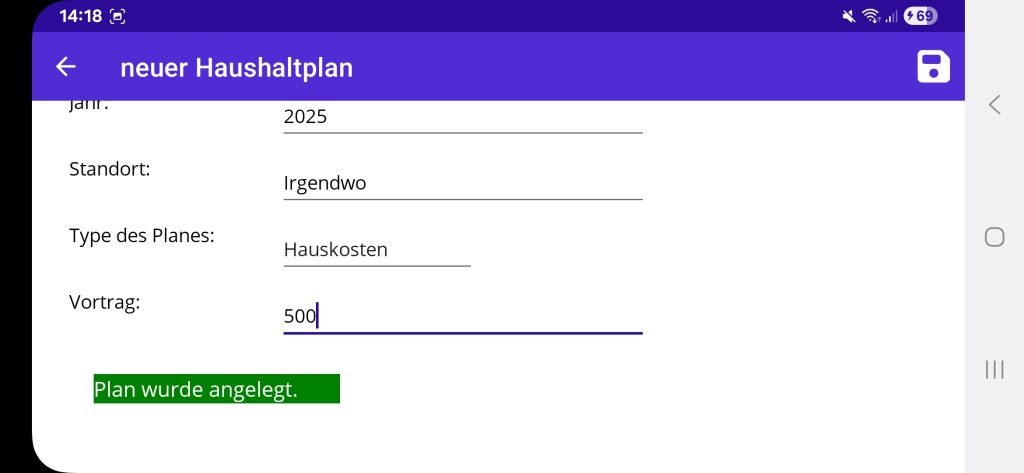1024x473 pixels.
Task: Tap the "neuer Haushaltplan" title
Action: tap(236, 67)
